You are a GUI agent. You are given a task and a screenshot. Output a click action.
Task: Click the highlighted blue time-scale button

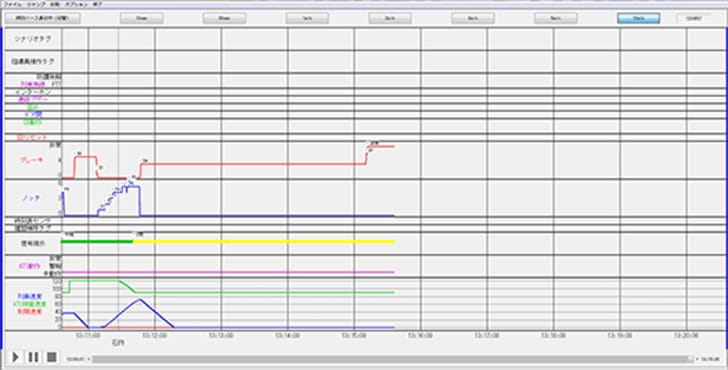(638, 18)
